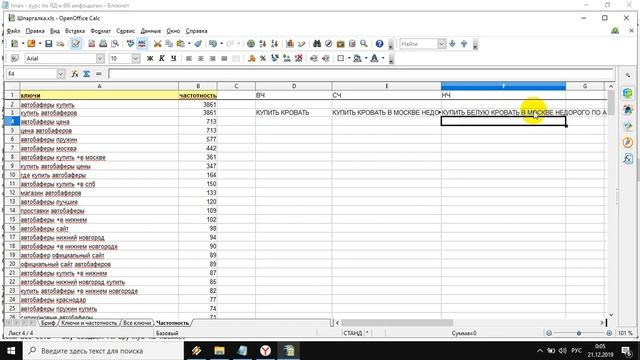
Task: Click the Print file icon
Action: click(103, 44)
